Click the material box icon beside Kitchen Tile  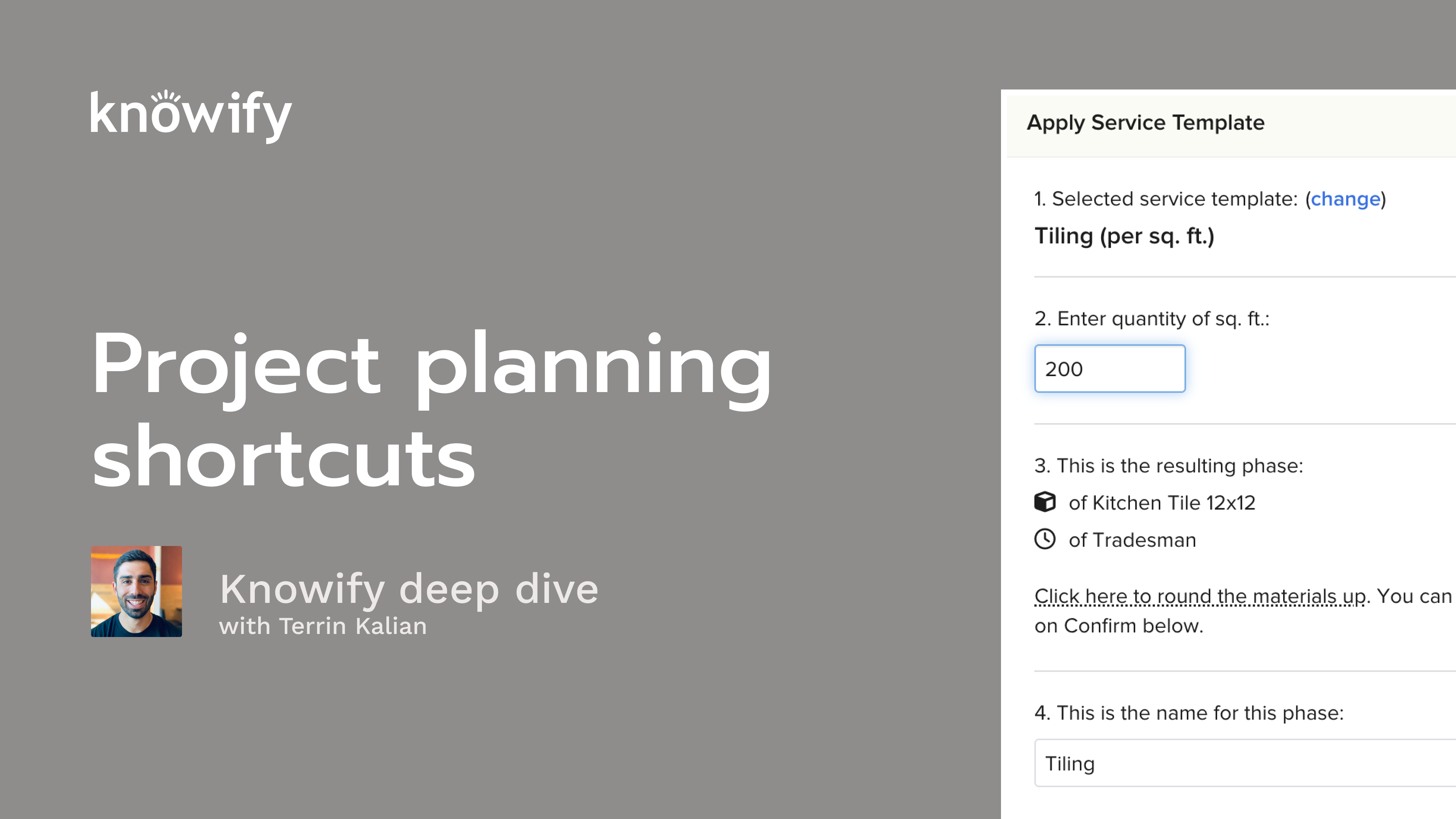click(x=1045, y=502)
